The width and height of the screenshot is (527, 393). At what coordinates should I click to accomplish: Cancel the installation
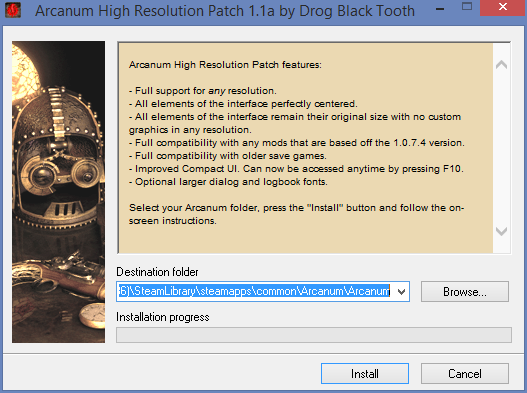coord(464,373)
